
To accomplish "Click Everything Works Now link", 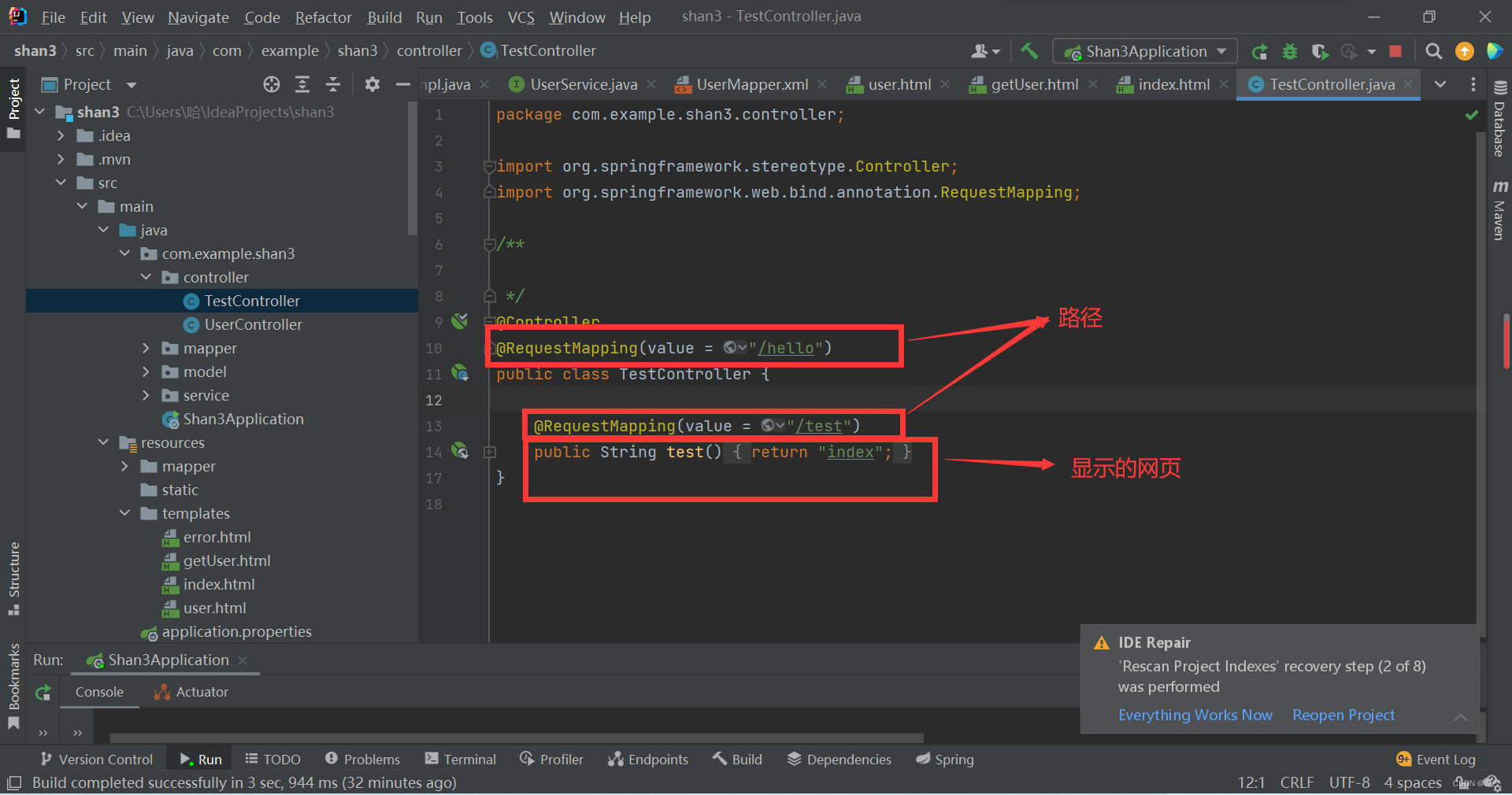I will click(x=1195, y=715).
